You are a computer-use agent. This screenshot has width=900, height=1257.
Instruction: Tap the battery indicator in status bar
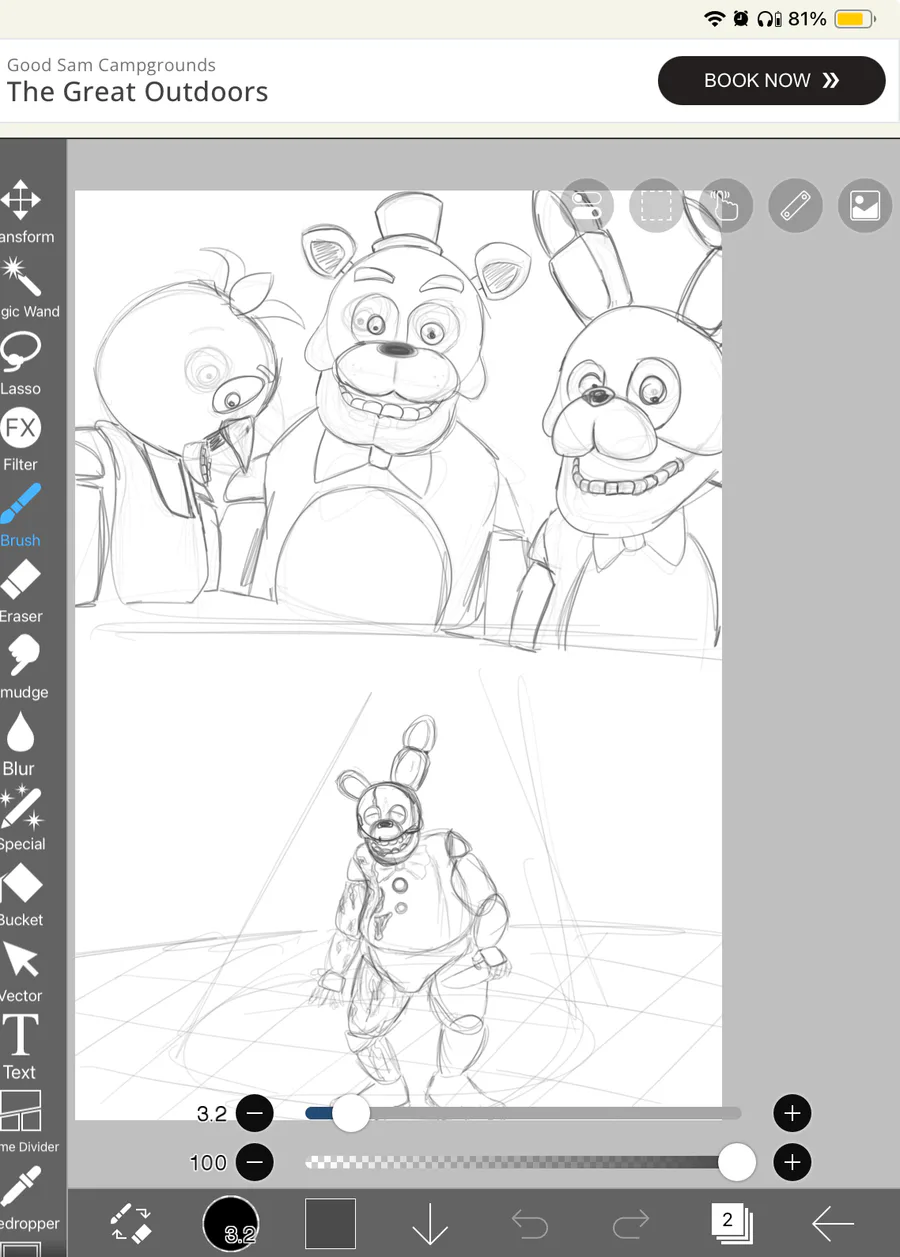(x=855, y=19)
